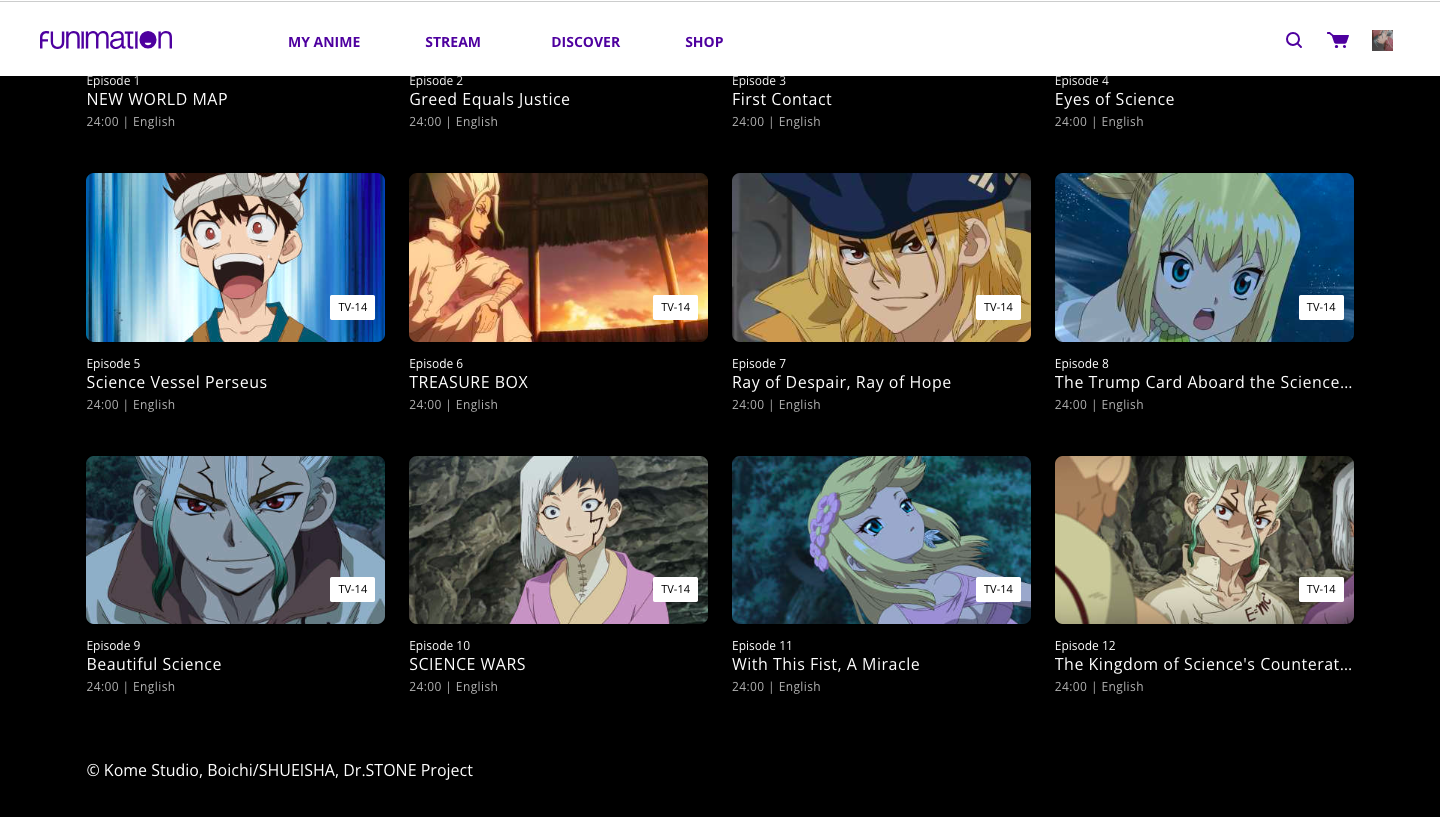The width and height of the screenshot is (1440, 817).
Task: Select Episode 7 thumbnail with hat character
Action: [x=881, y=257]
